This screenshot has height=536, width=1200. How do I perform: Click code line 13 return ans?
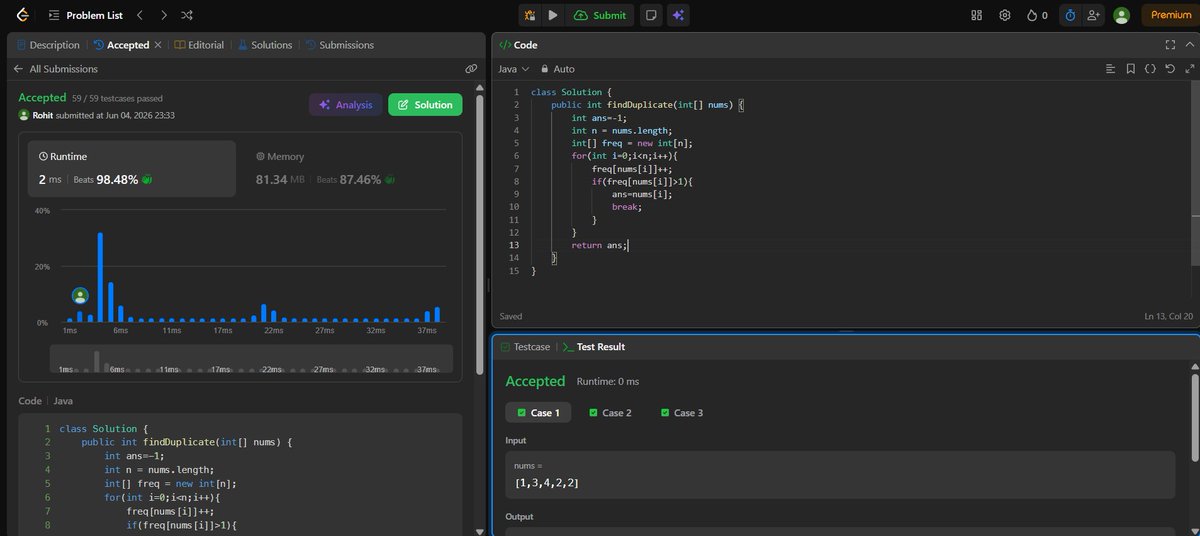click(x=599, y=245)
